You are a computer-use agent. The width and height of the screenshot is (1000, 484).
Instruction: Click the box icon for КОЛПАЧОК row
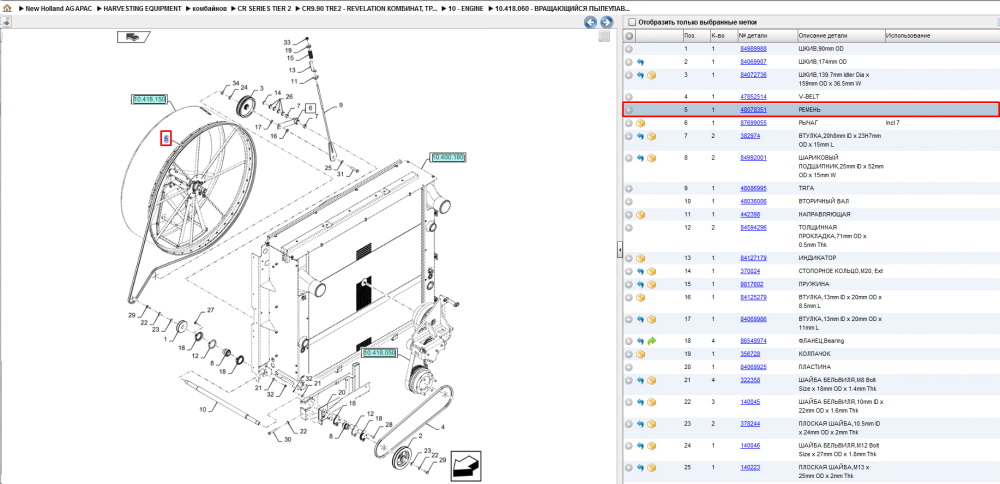[640, 354]
